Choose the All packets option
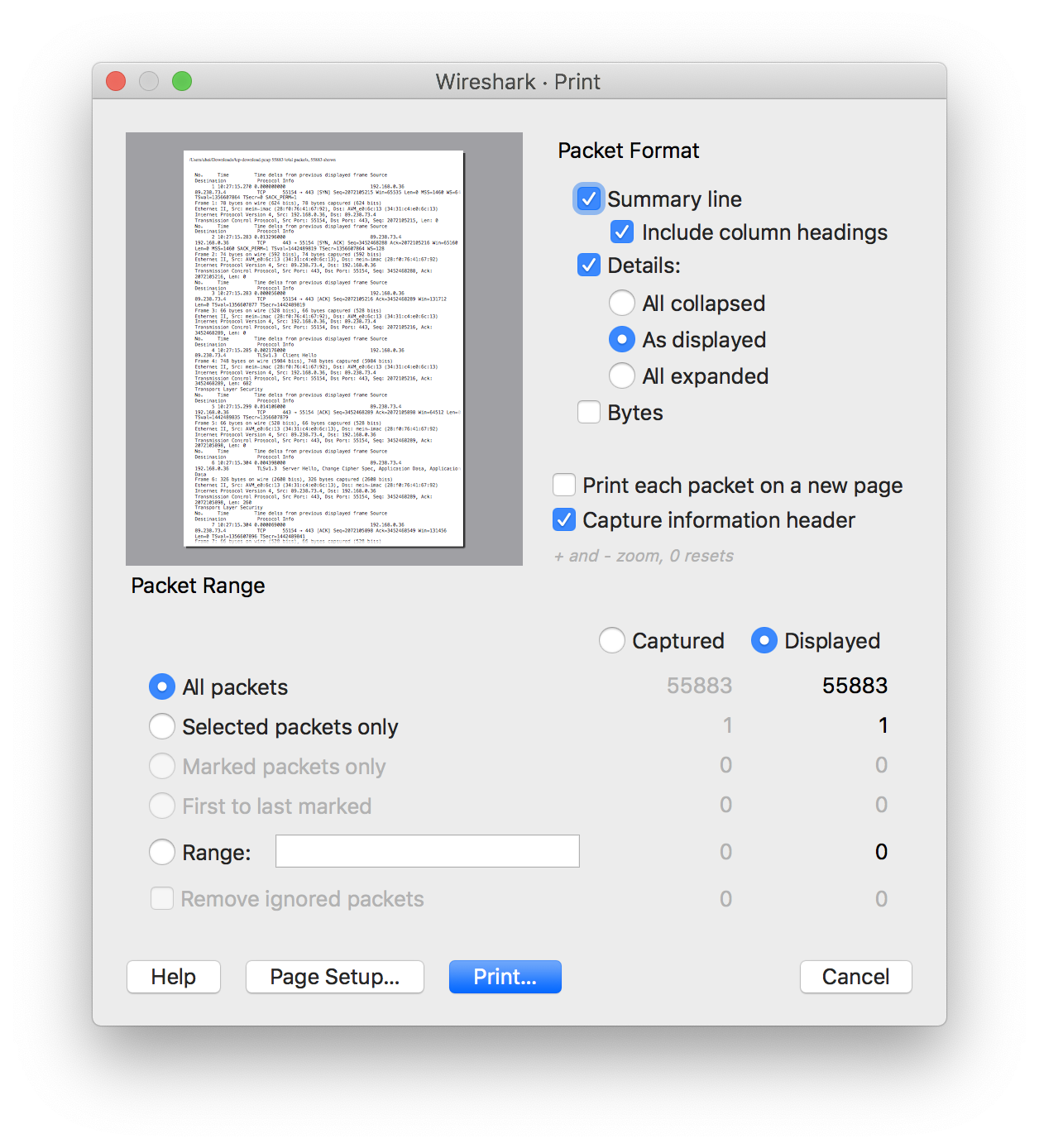The height and width of the screenshot is (1148, 1039). [x=162, y=687]
